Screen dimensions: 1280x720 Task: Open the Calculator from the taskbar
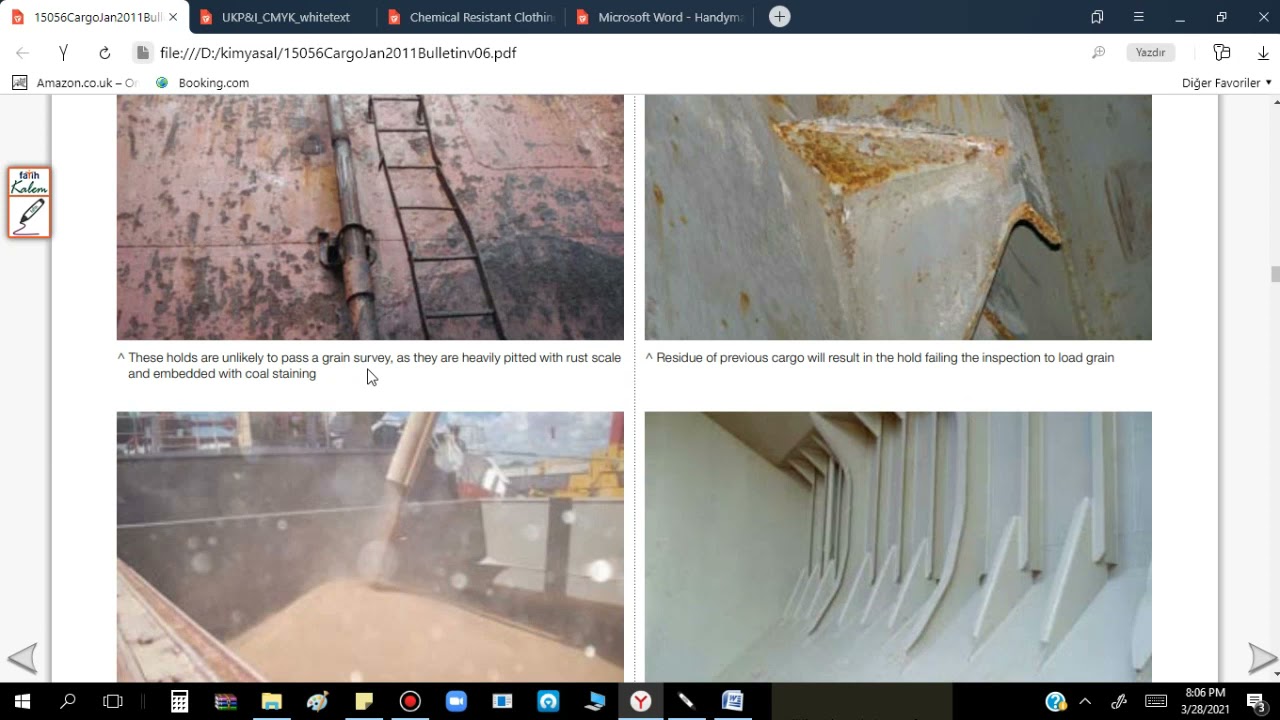tap(179, 701)
